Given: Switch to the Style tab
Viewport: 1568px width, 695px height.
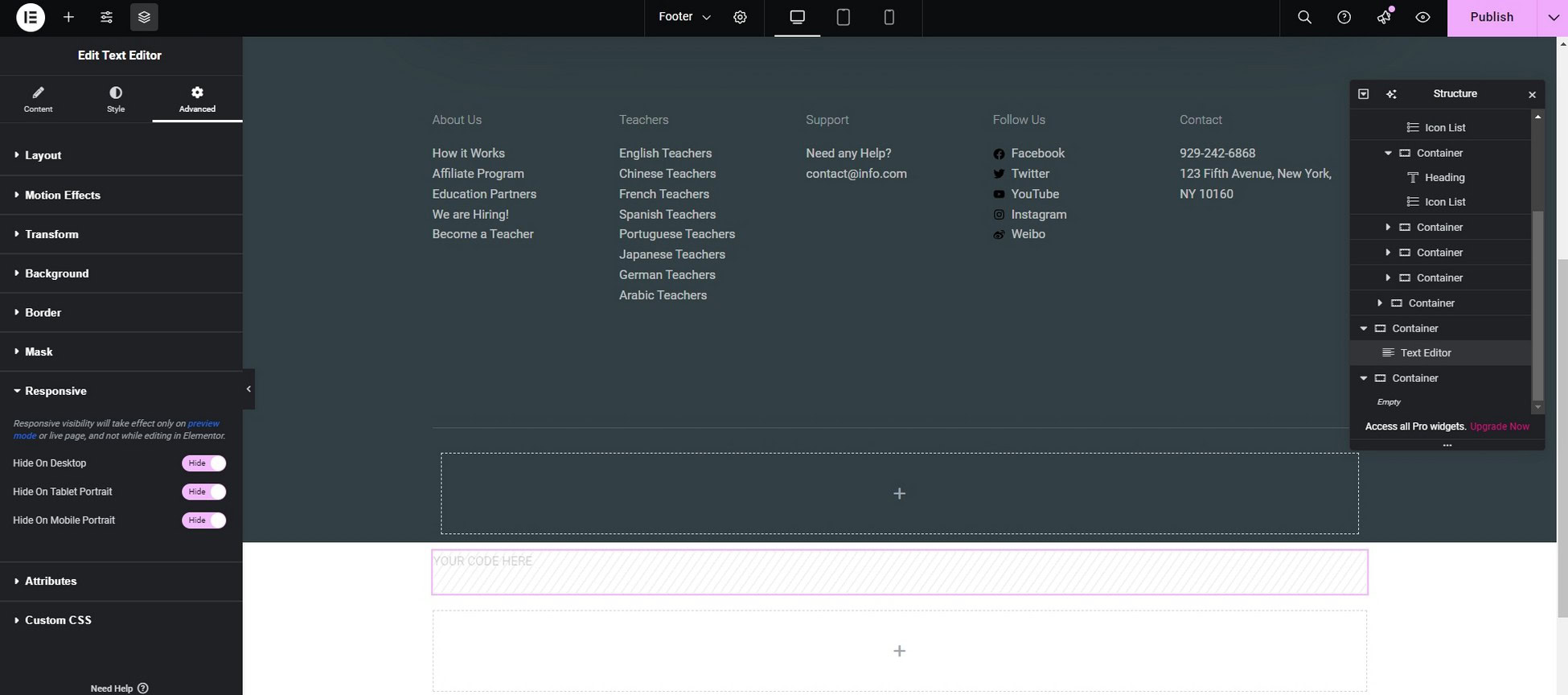Looking at the screenshot, I should [116, 99].
